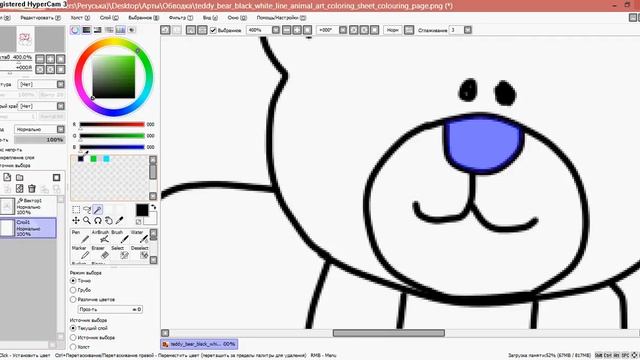Choose the AirBrush tool
The height and width of the screenshot is (360, 640).
101,236
